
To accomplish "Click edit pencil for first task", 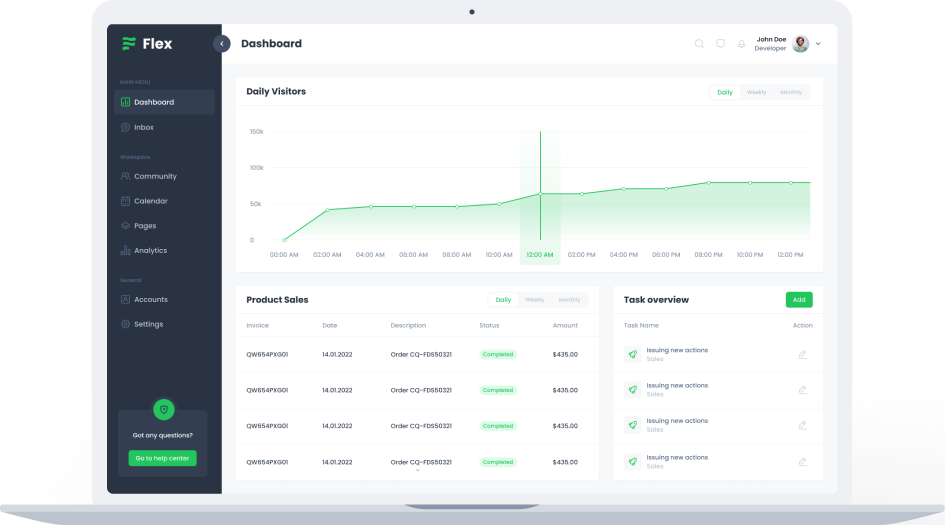I will pos(802,354).
